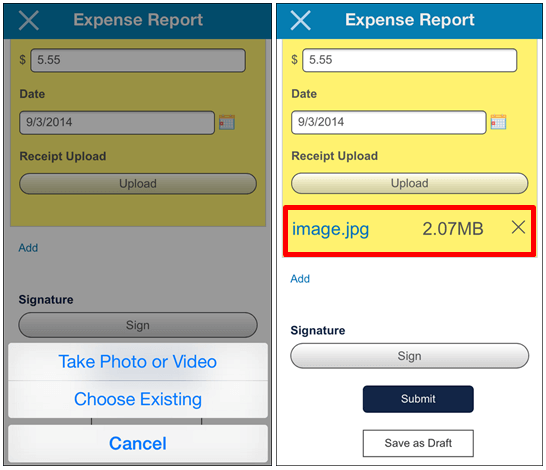Click the Submit button
The height and width of the screenshot is (470, 546).
(418, 399)
